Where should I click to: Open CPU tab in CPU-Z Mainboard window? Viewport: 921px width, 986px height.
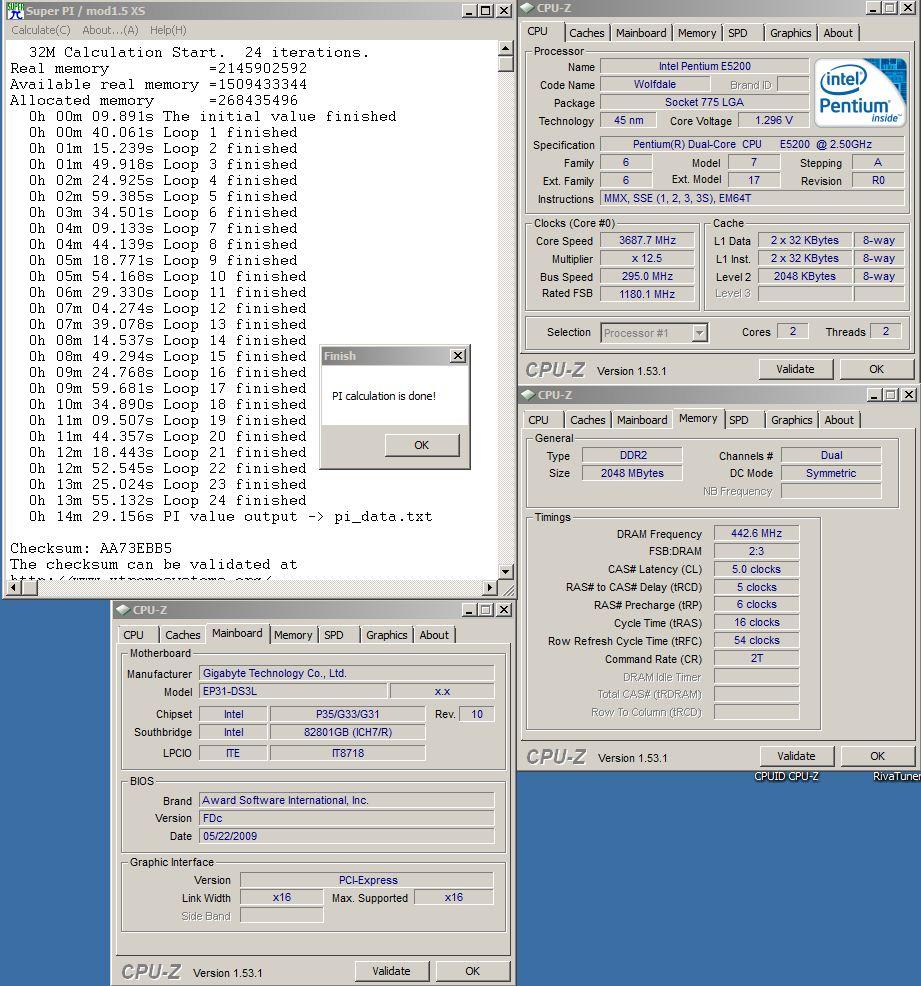[133, 635]
